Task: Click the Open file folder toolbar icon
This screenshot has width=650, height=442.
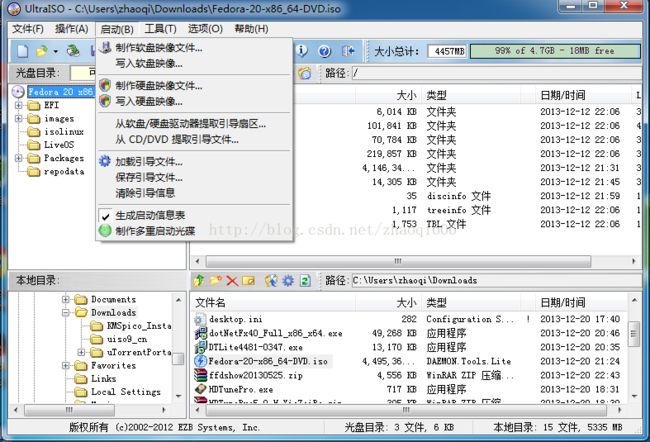Action: [41, 51]
